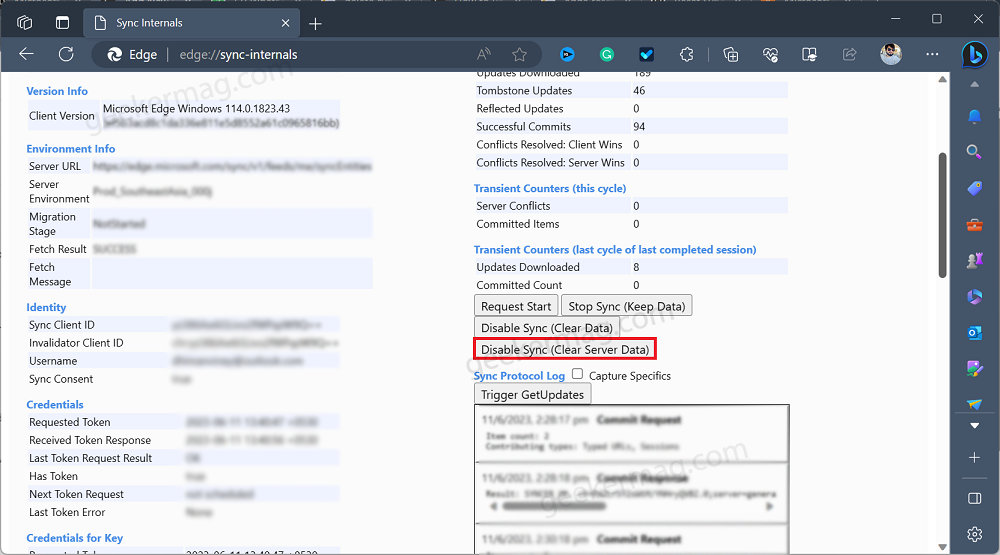The height and width of the screenshot is (555, 1000).
Task: Open the Shopping tag icon in the sidebar
Action: click(974, 188)
